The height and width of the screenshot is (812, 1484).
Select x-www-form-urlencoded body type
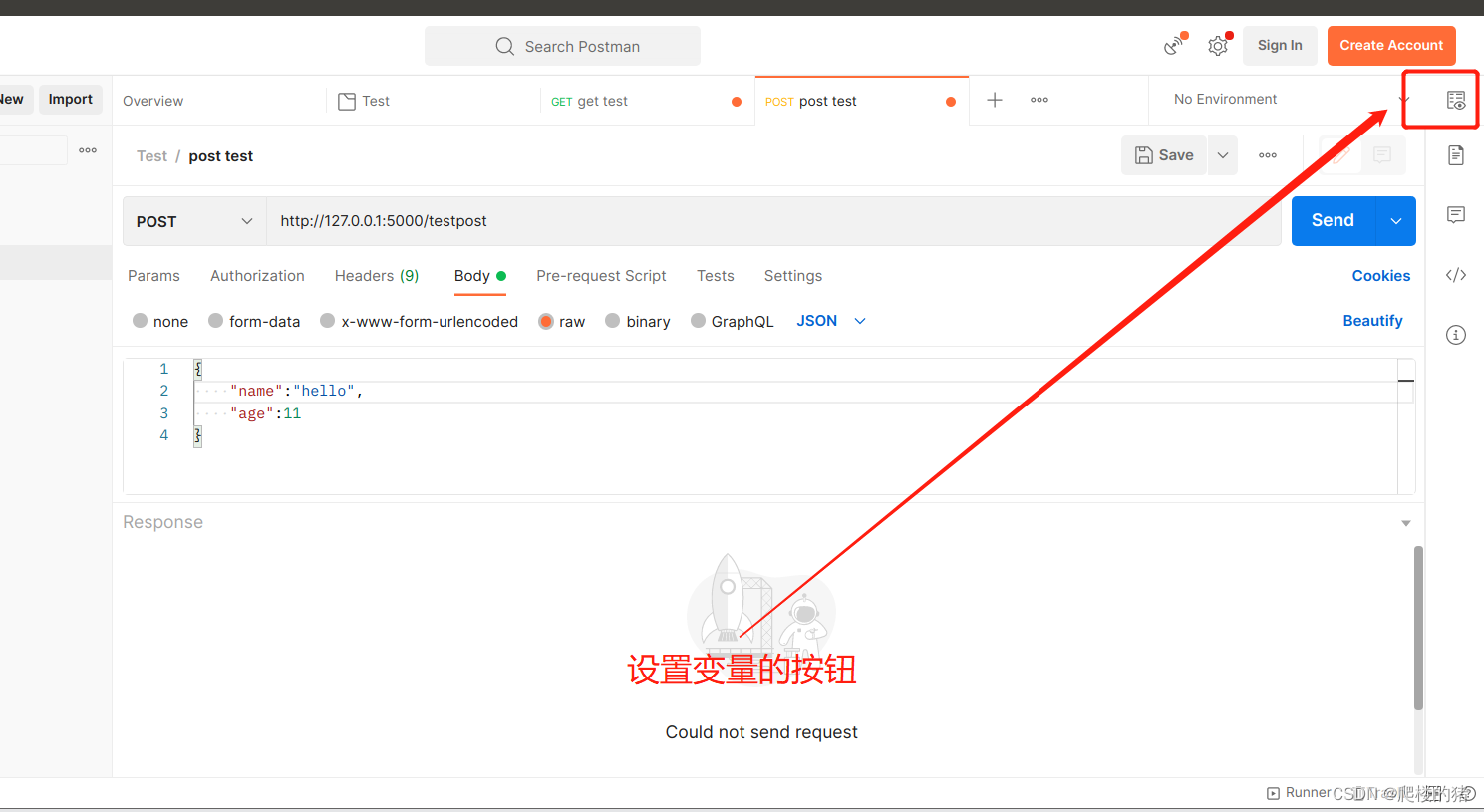pyautogui.click(x=327, y=321)
